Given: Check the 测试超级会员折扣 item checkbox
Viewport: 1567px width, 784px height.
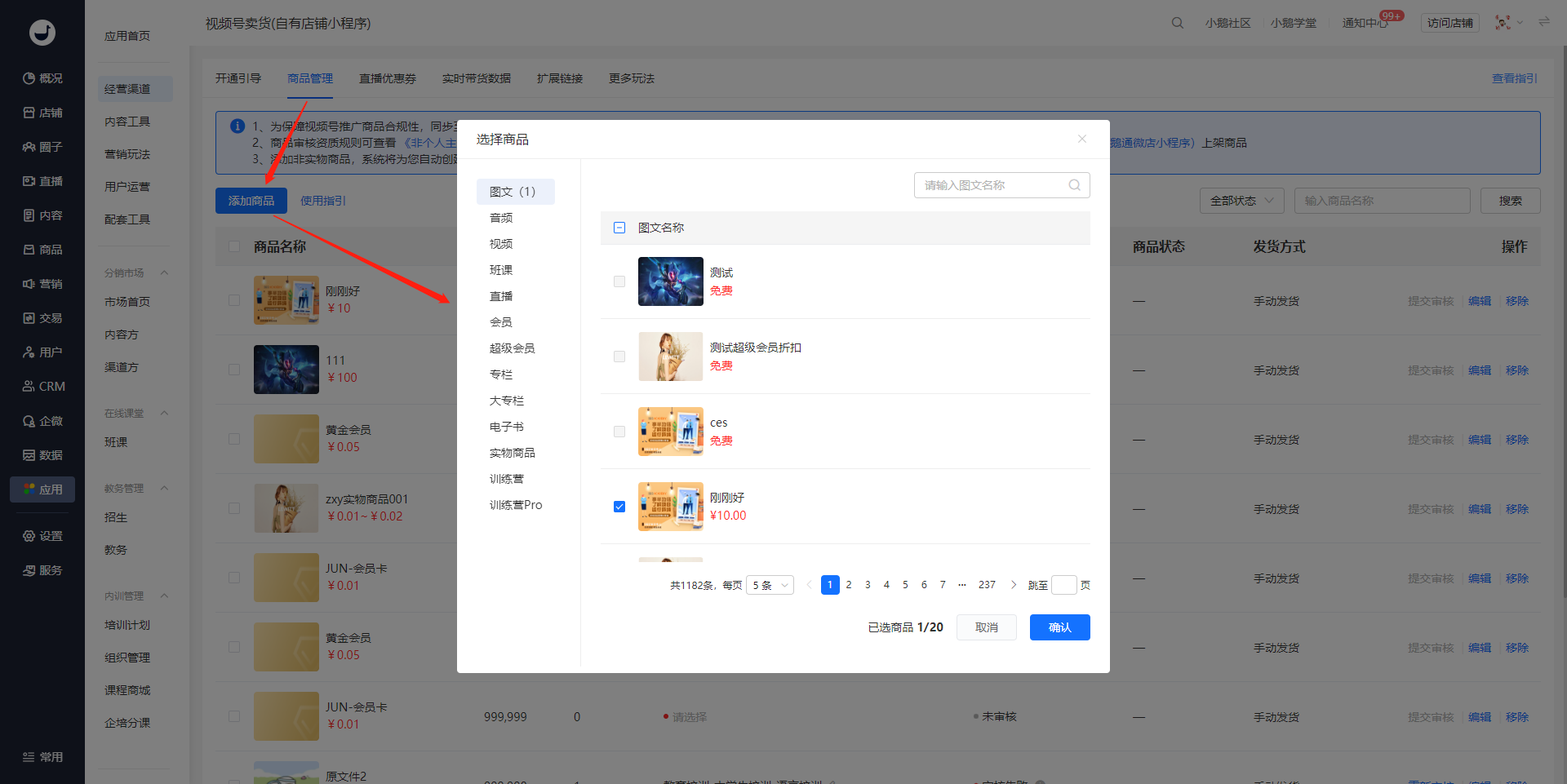Looking at the screenshot, I should click(619, 357).
